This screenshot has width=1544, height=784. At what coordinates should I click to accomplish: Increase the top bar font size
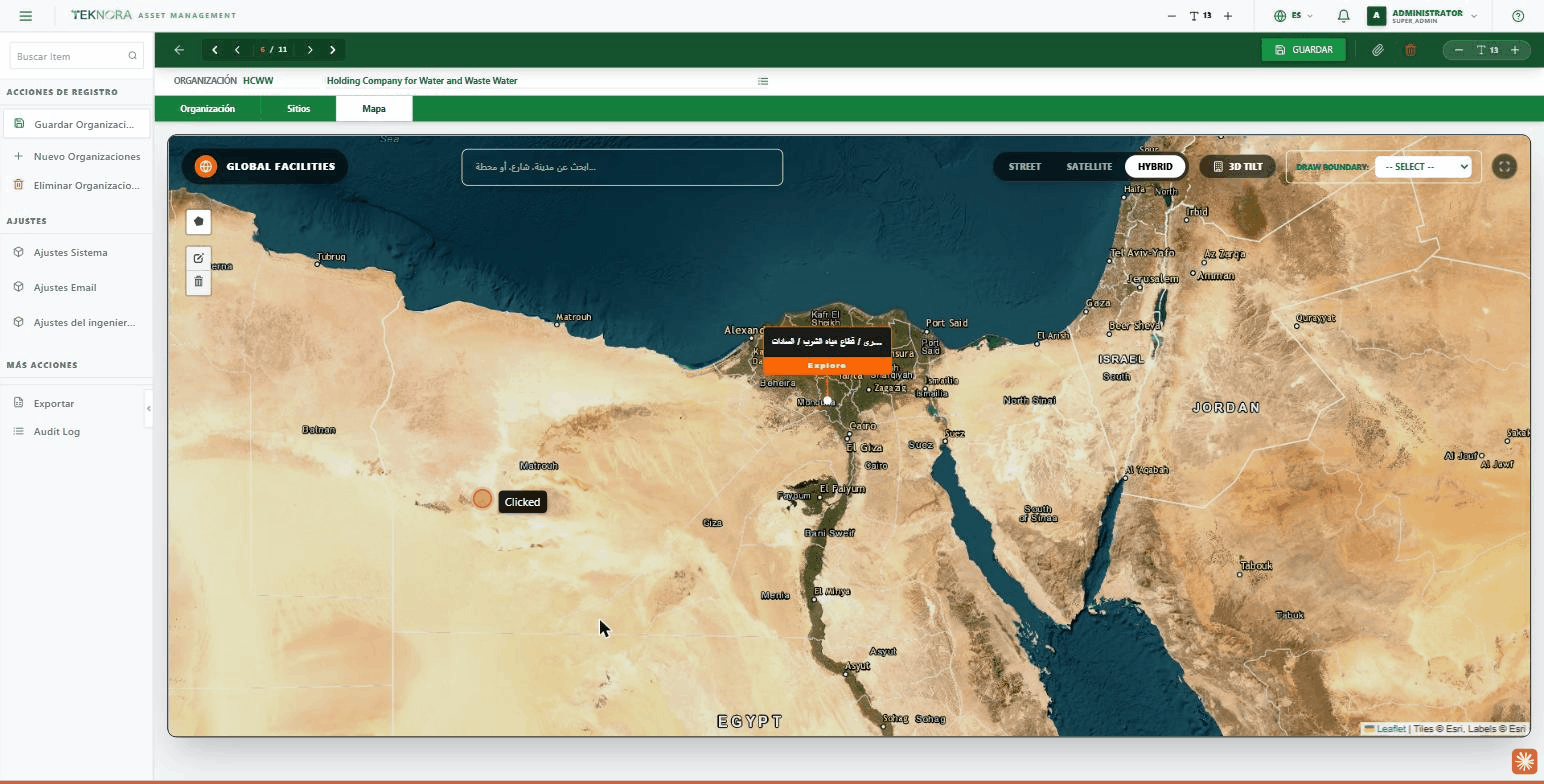(x=1228, y=16)
